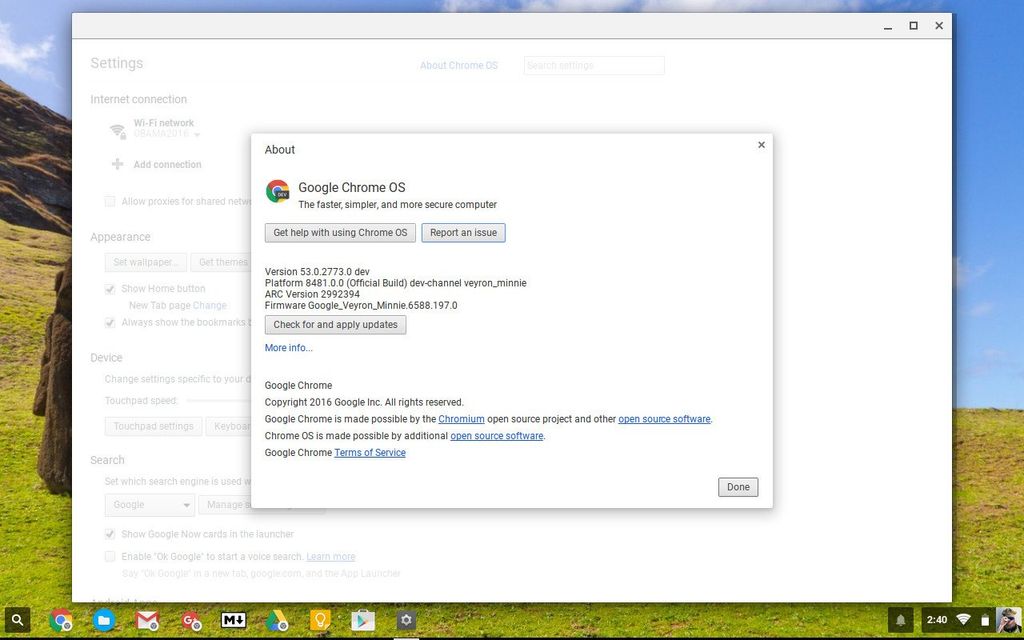Enable the Show Home button option

[110, 288]
